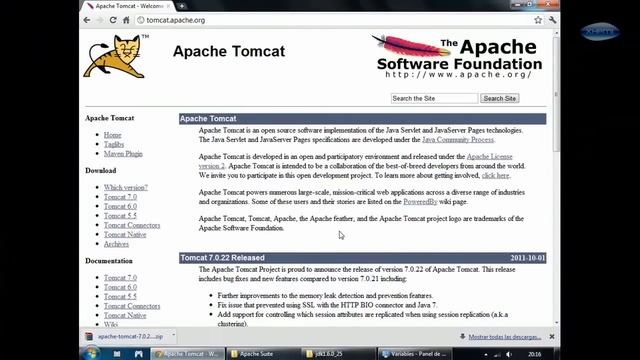Open the browser home page icon
This screenshot has width=640, height=360.
[126, 20]
